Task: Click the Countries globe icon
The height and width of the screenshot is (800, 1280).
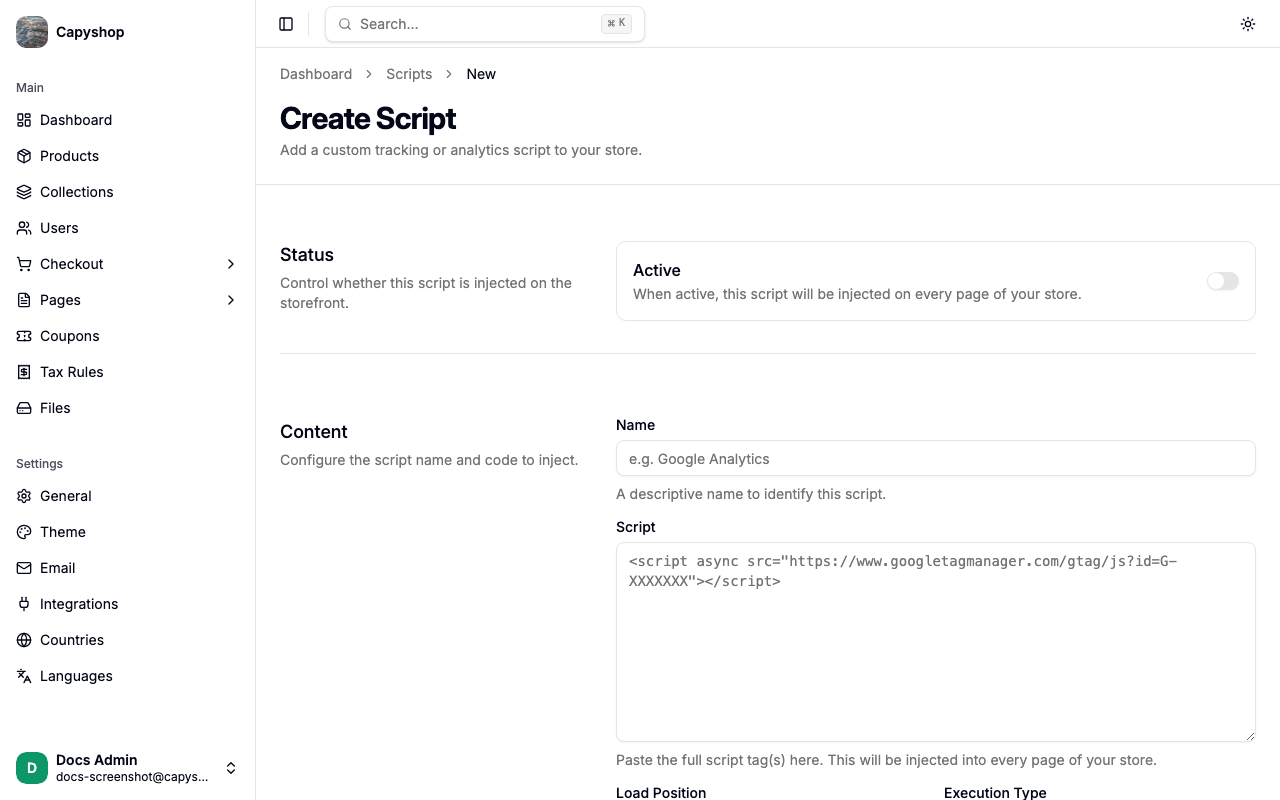Action: tap(24, 640)
